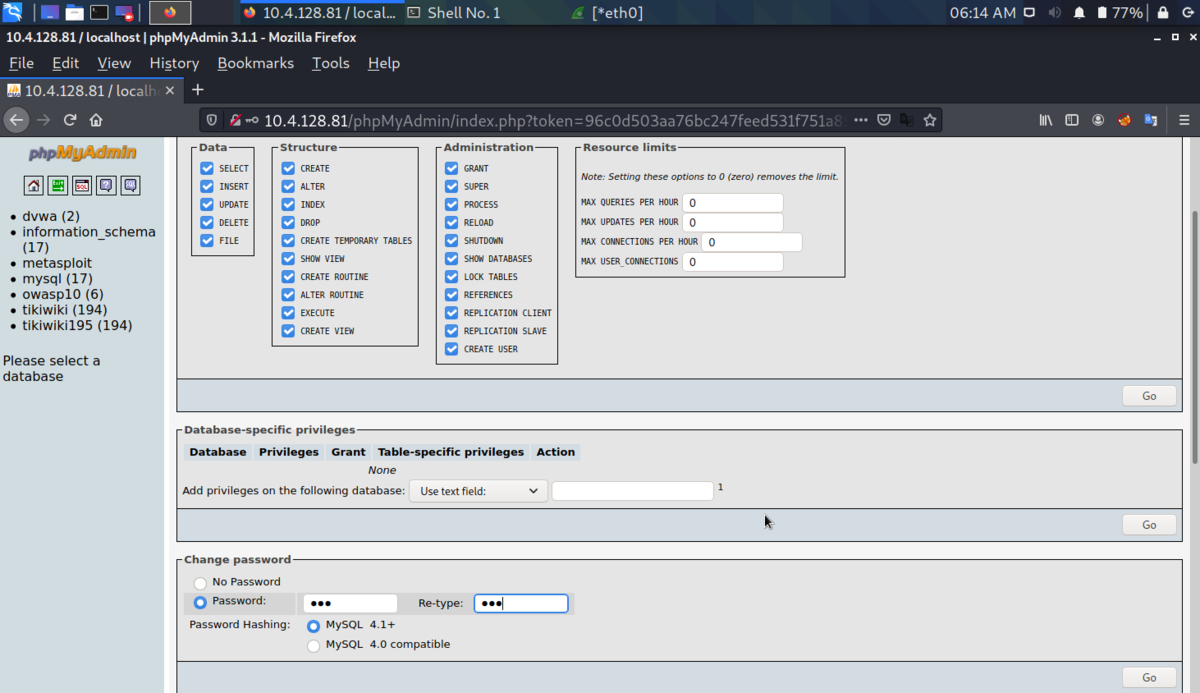Launch terminal from top panel
The height and width of the screenshot is (693, 1200).
tap(99, 13)
